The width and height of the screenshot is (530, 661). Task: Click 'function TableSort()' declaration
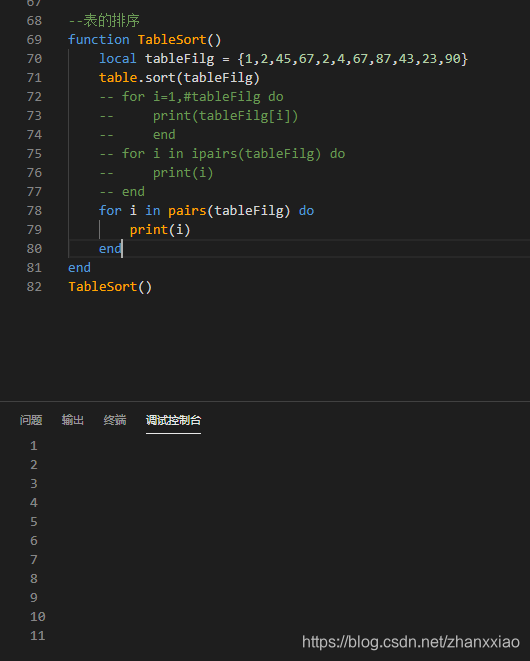click(x=145, y=40)
